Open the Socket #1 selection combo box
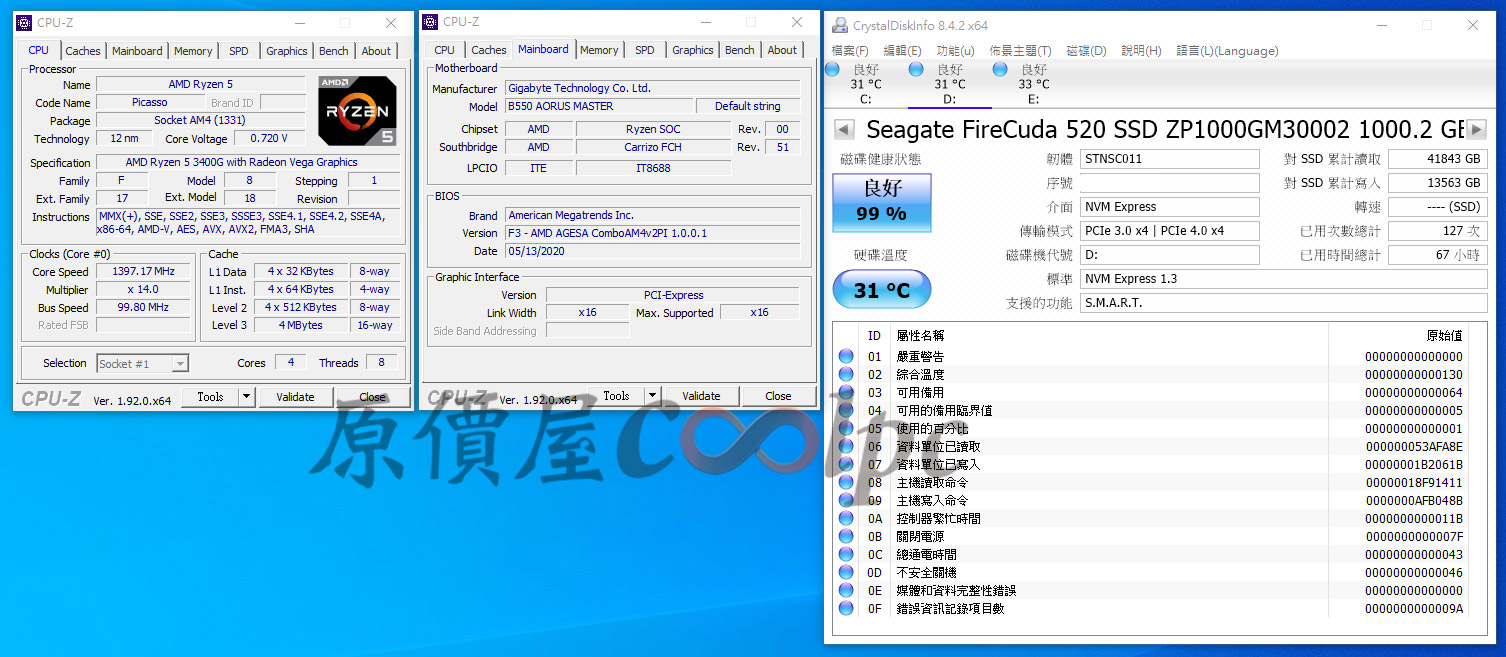Viewport: 1506px width, 657px height. pos(142,364)
